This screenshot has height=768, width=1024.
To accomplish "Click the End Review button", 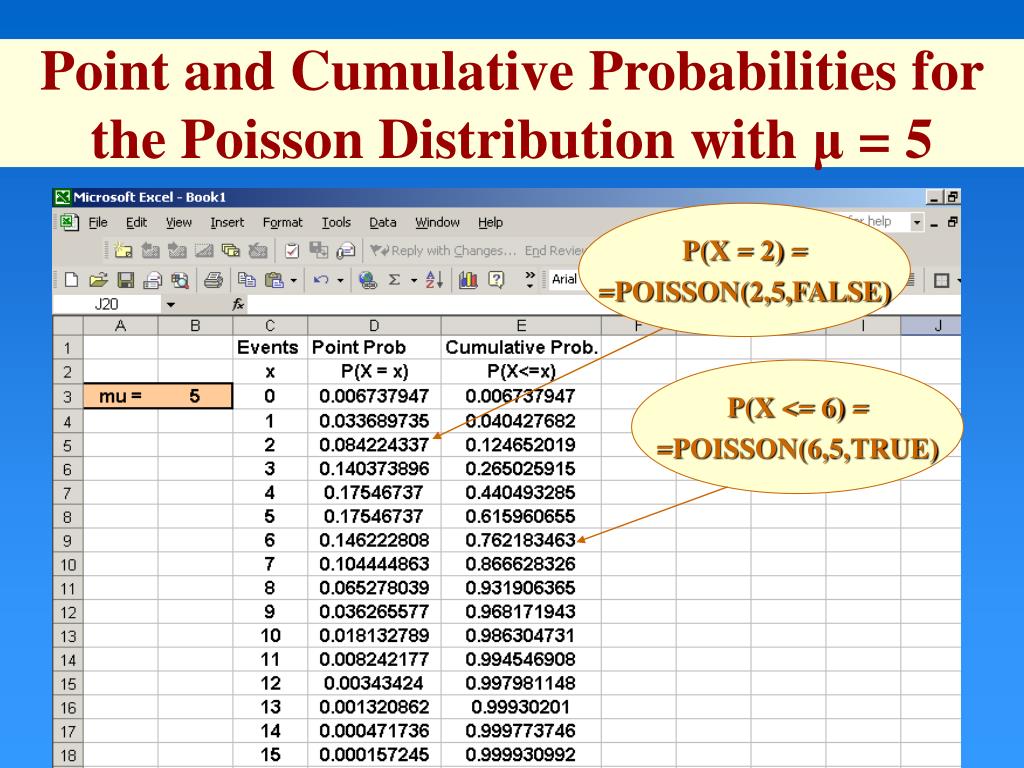I will coord(554,251).
